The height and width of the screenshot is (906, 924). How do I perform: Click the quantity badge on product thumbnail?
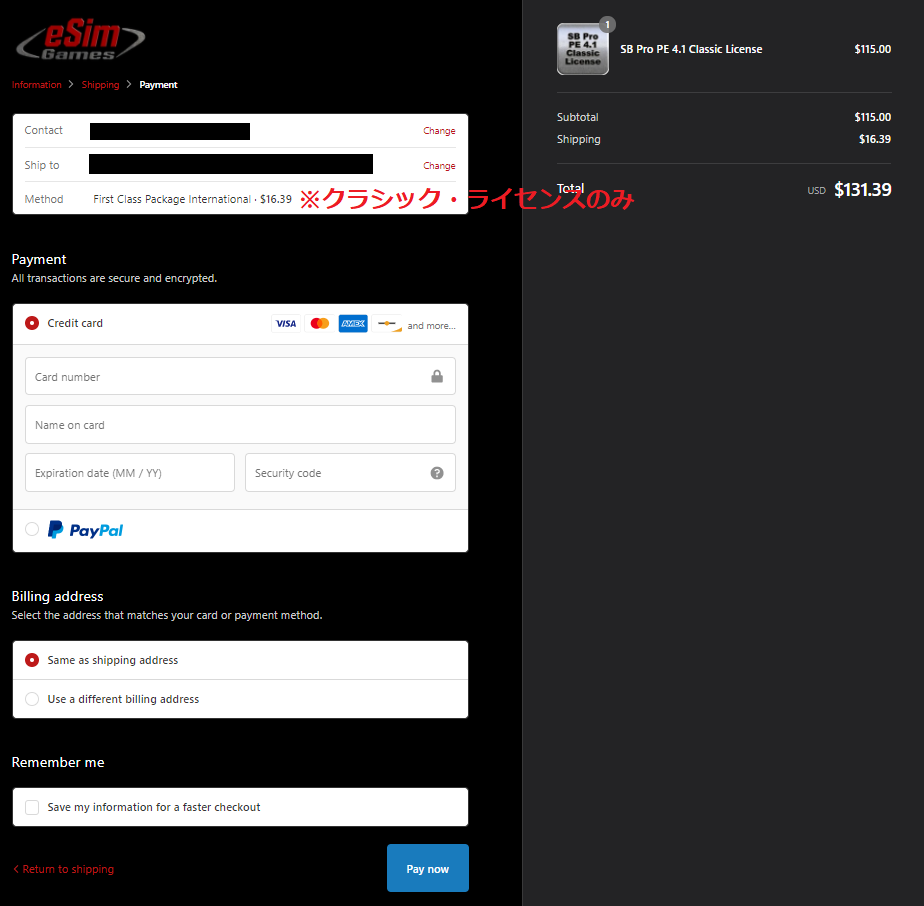pyautogui.click(x=608, y=25)
